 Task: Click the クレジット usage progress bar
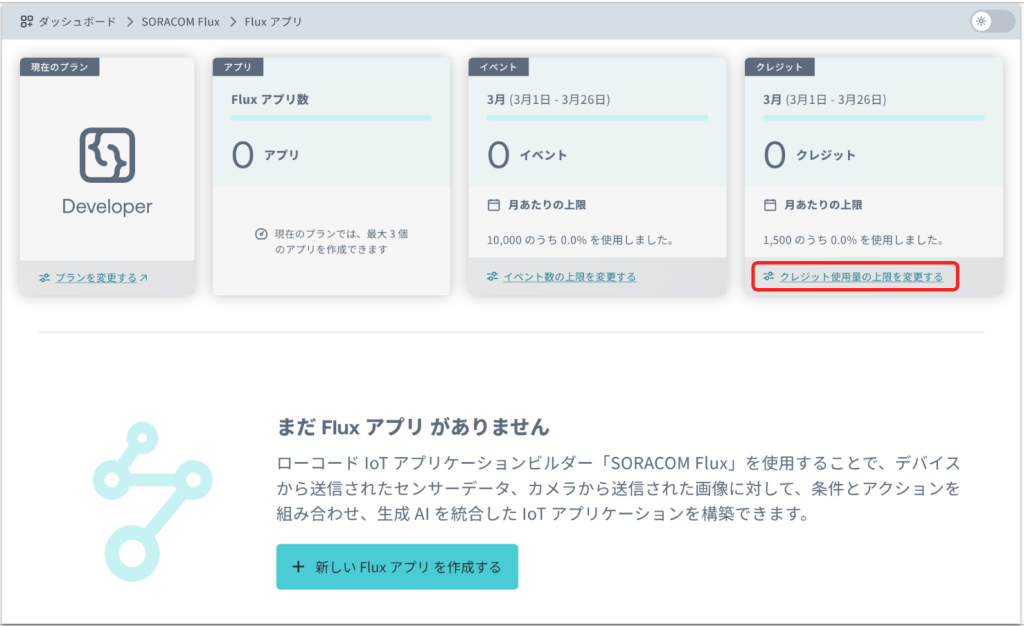pyautogui.click(x=873, y=118)
